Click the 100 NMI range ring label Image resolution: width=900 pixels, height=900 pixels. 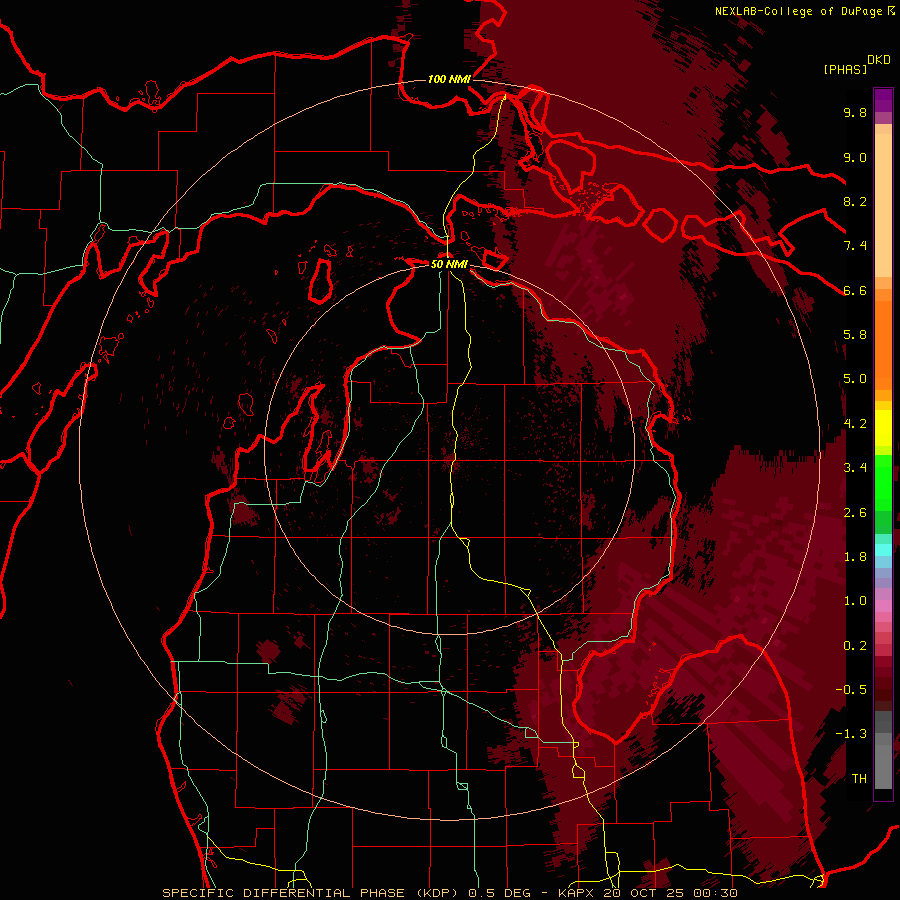coord(449,79)
